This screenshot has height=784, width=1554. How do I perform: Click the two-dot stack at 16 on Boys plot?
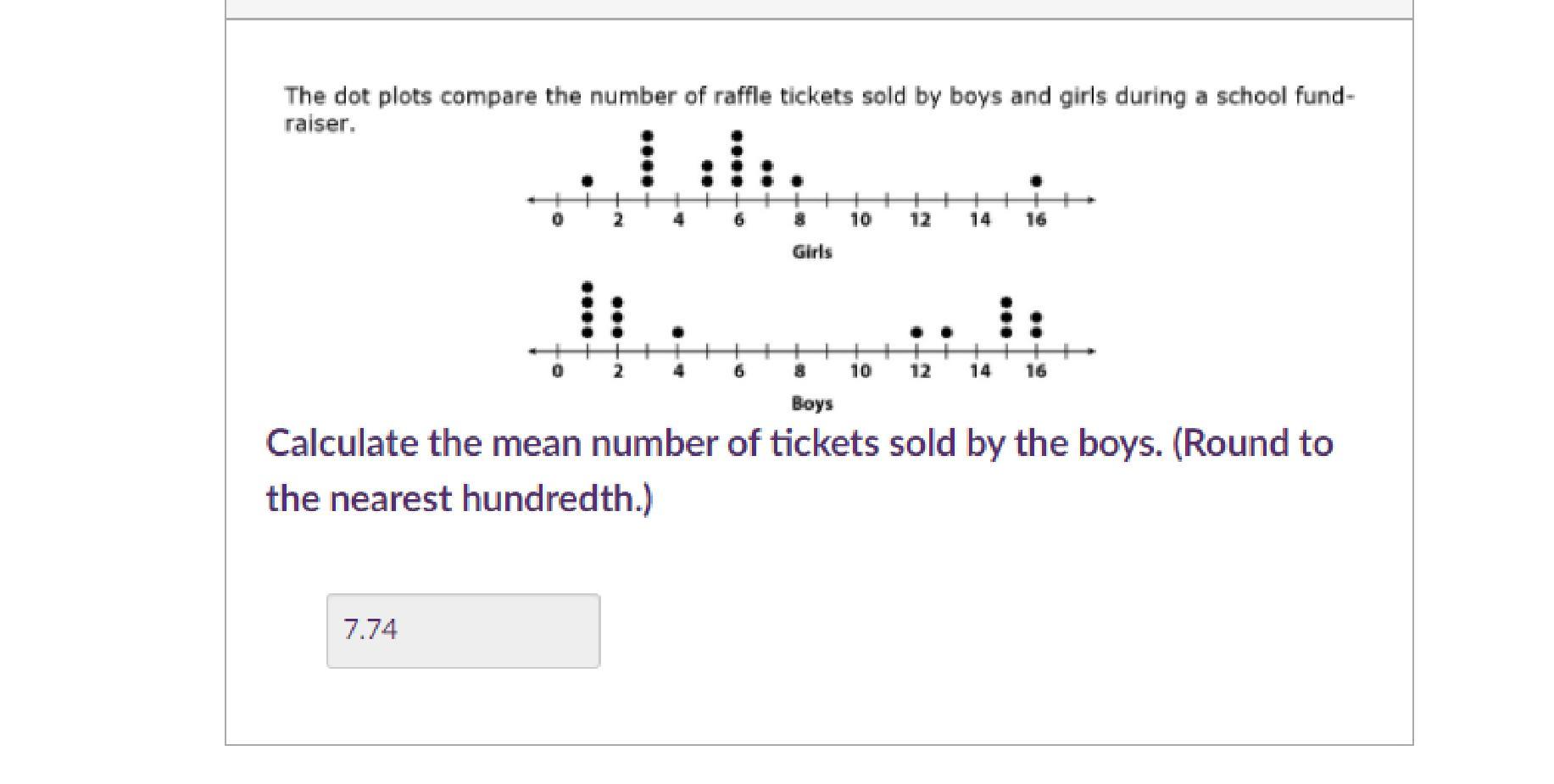tap(1036, 325)
